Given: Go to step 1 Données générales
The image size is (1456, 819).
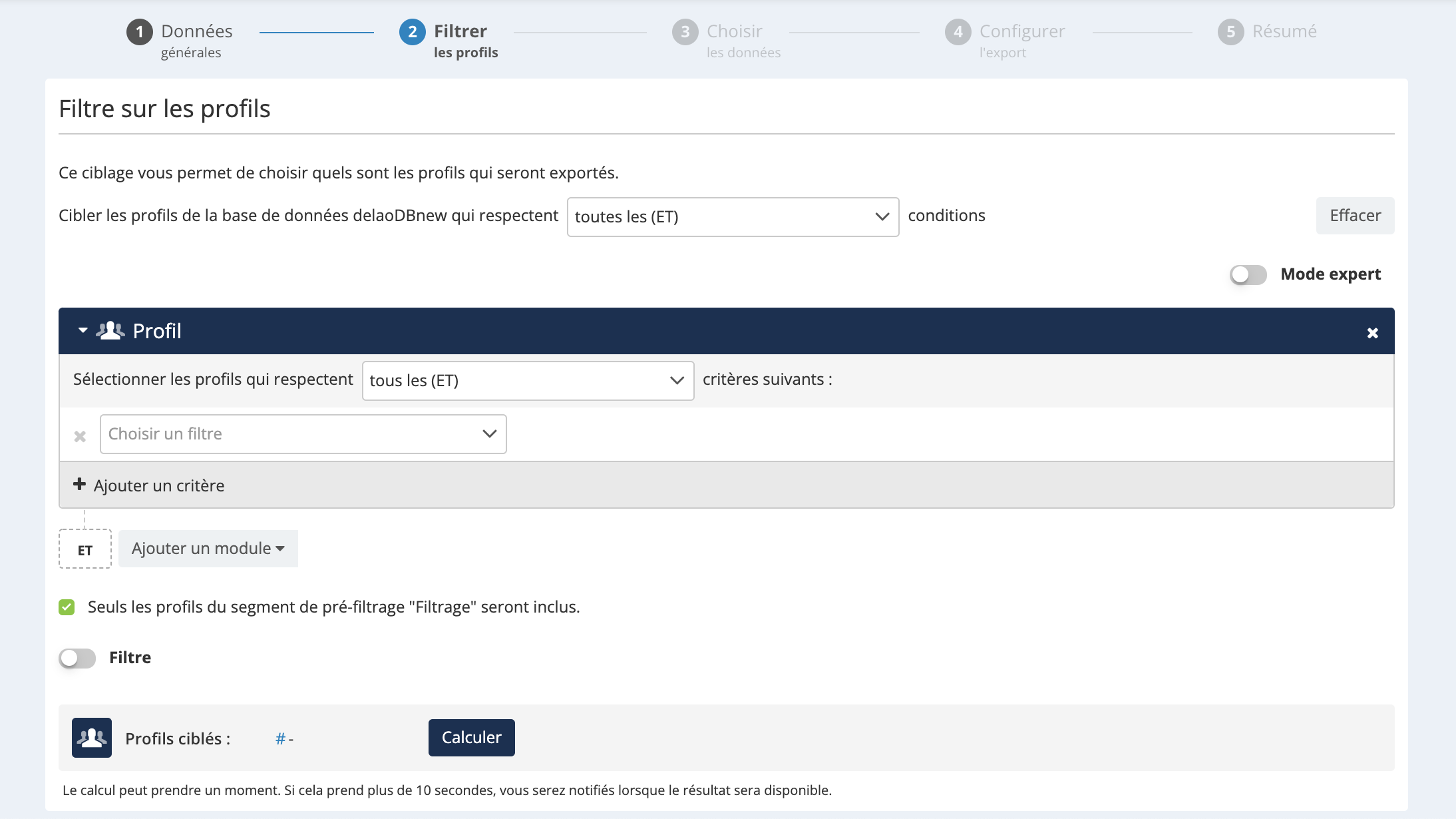Looking at the screenshot, I should click(x=180, y=40).
